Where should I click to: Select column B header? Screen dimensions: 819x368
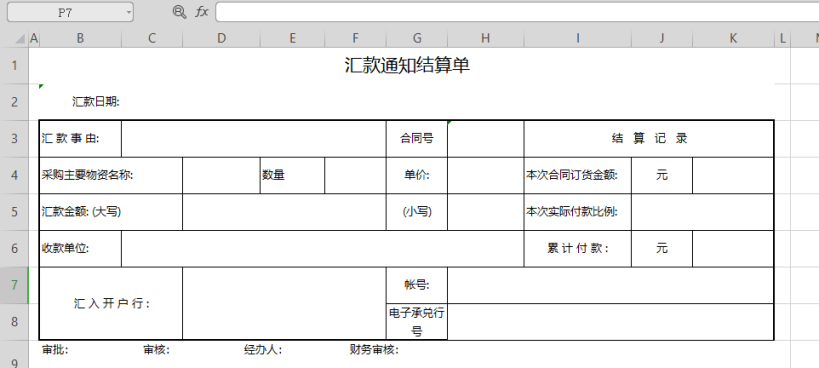click(80, 38)
